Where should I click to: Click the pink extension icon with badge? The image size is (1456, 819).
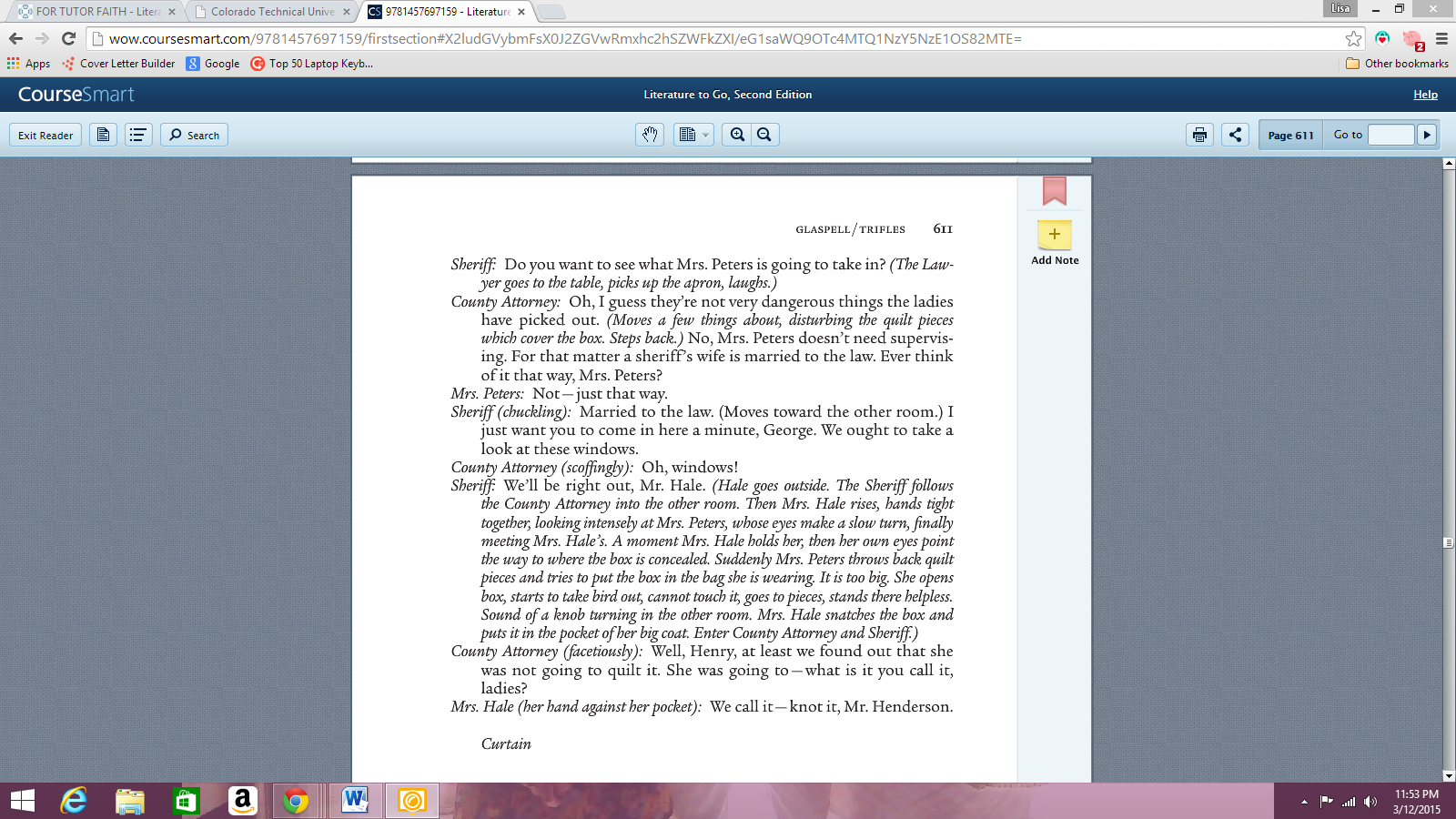[1412, 39]
